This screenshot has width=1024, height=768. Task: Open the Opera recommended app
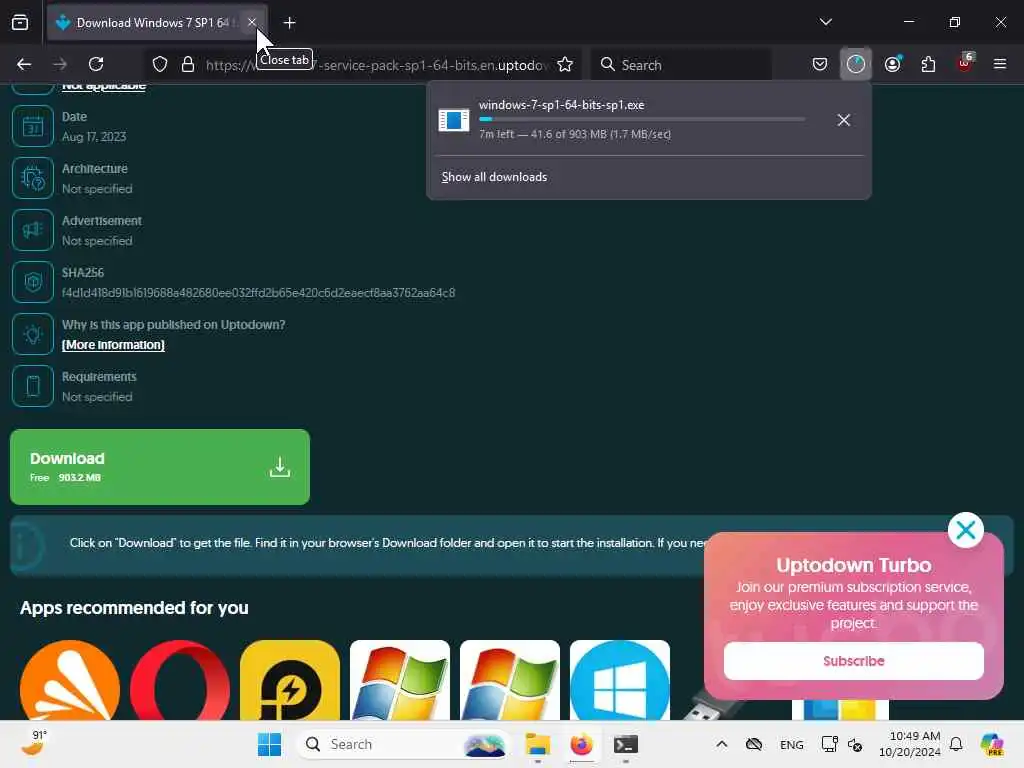[x=180, y=680]
